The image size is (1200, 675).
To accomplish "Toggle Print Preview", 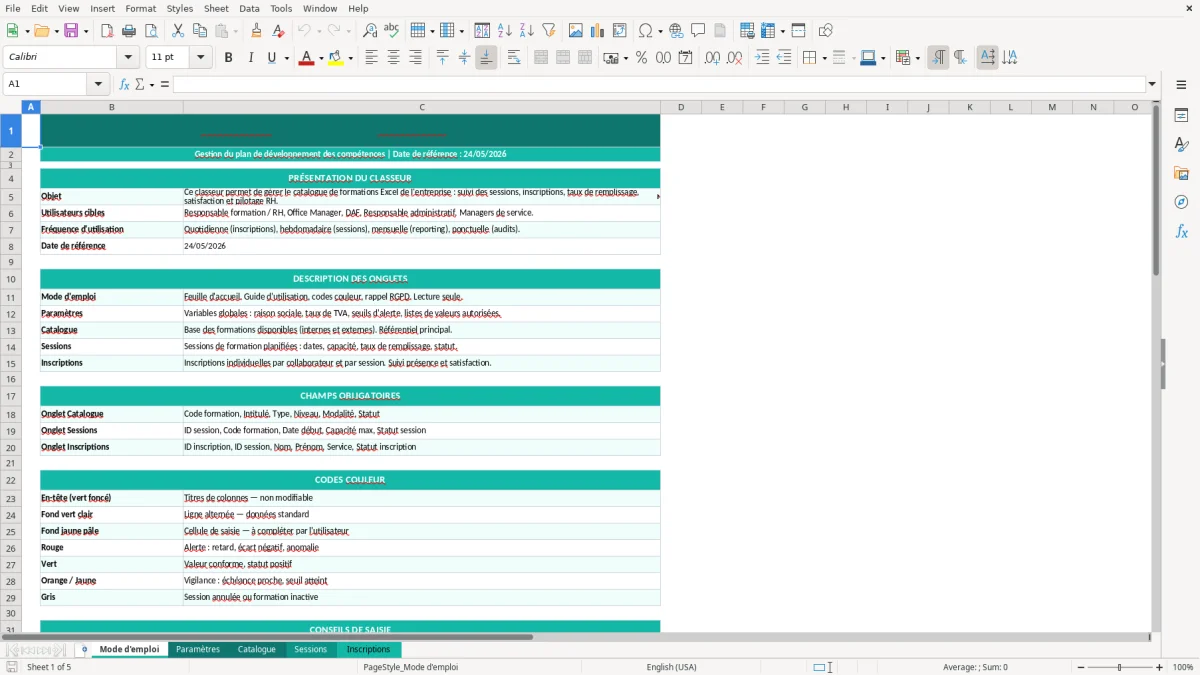I will coord(150,31).
